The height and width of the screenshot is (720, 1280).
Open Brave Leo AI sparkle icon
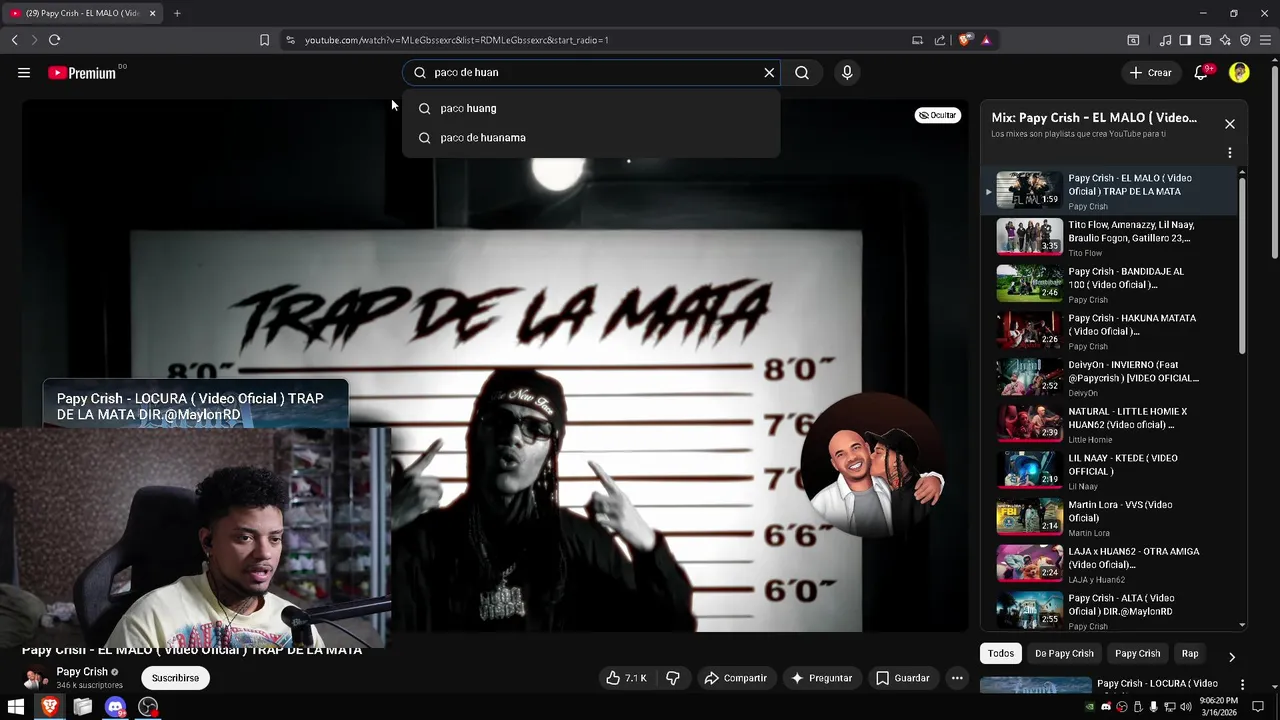point(1225,40)
